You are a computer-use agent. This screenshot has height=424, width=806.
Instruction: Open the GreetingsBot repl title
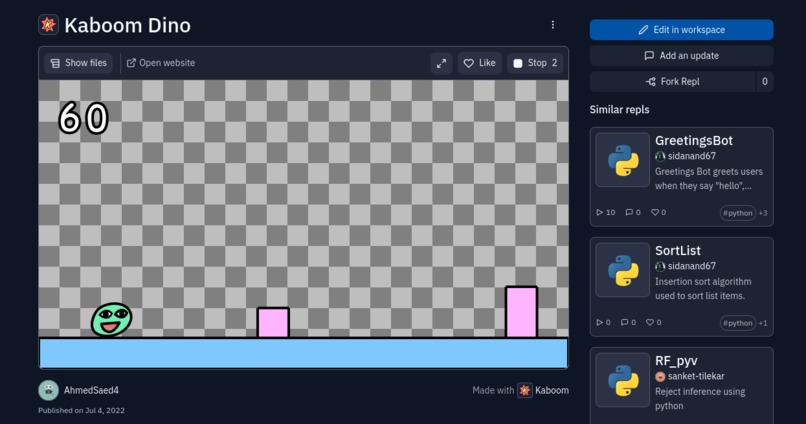[693, 140]
